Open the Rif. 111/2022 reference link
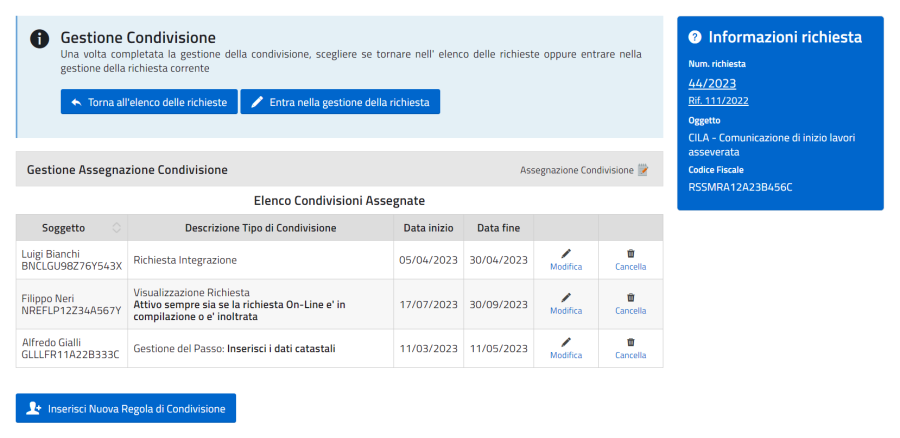900x438 pixels. click(x=718, y=100)
